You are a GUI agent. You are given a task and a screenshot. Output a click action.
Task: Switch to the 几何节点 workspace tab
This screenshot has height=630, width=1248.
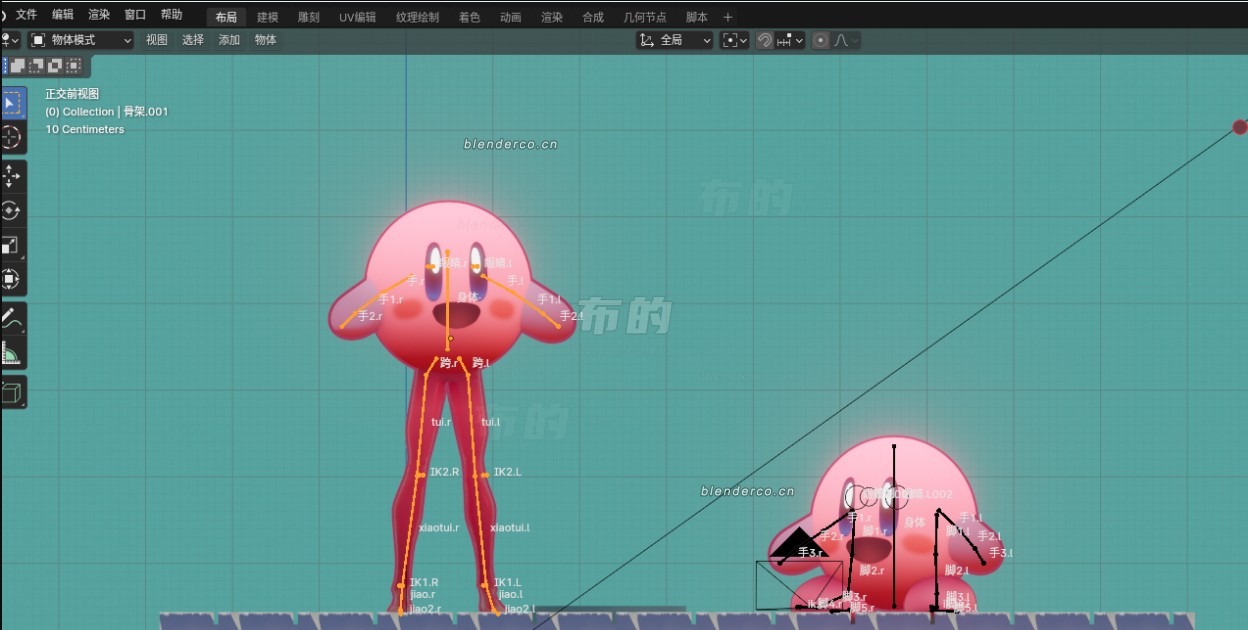point(645,17)
